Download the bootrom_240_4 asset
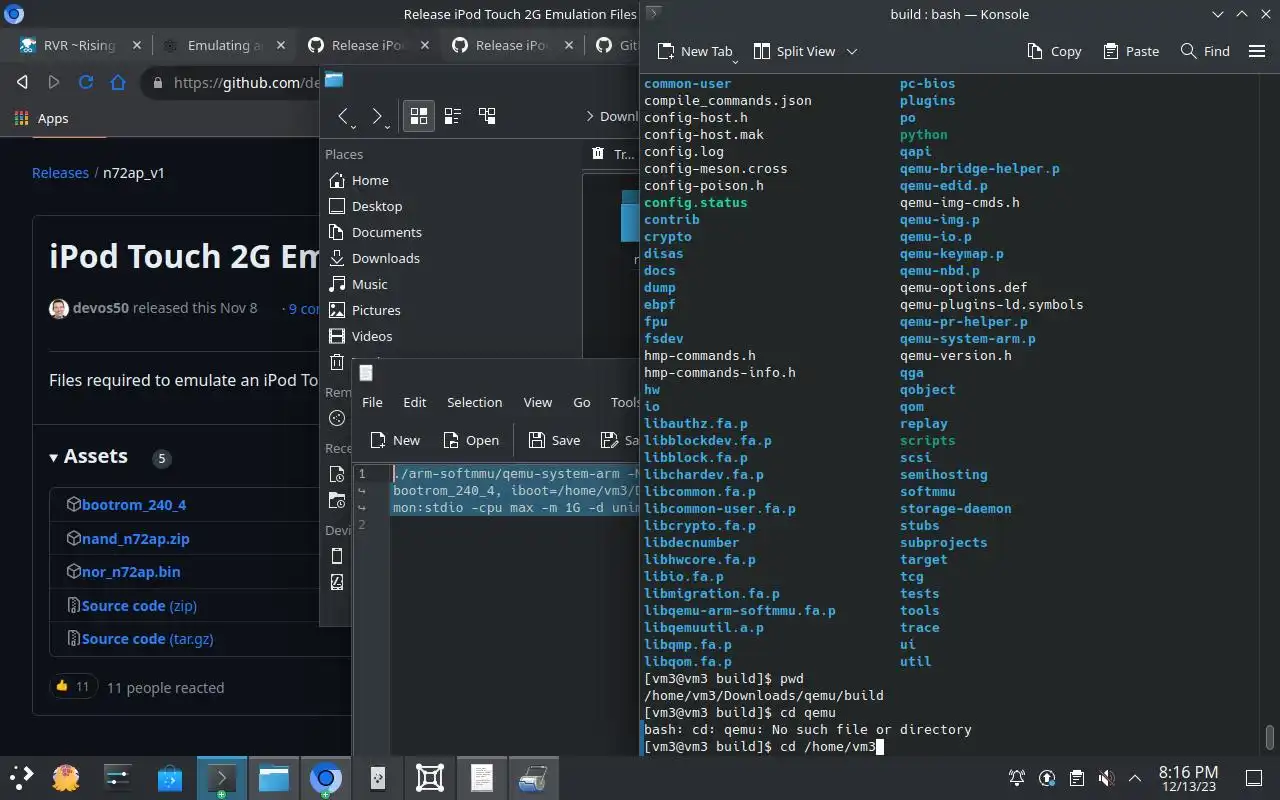 click(134, 505)
